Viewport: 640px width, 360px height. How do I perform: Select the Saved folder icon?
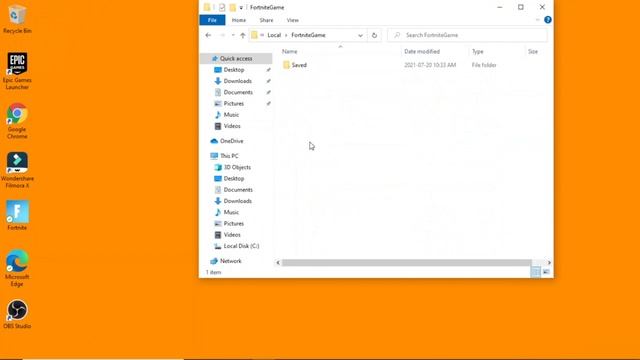click(287, 65)
